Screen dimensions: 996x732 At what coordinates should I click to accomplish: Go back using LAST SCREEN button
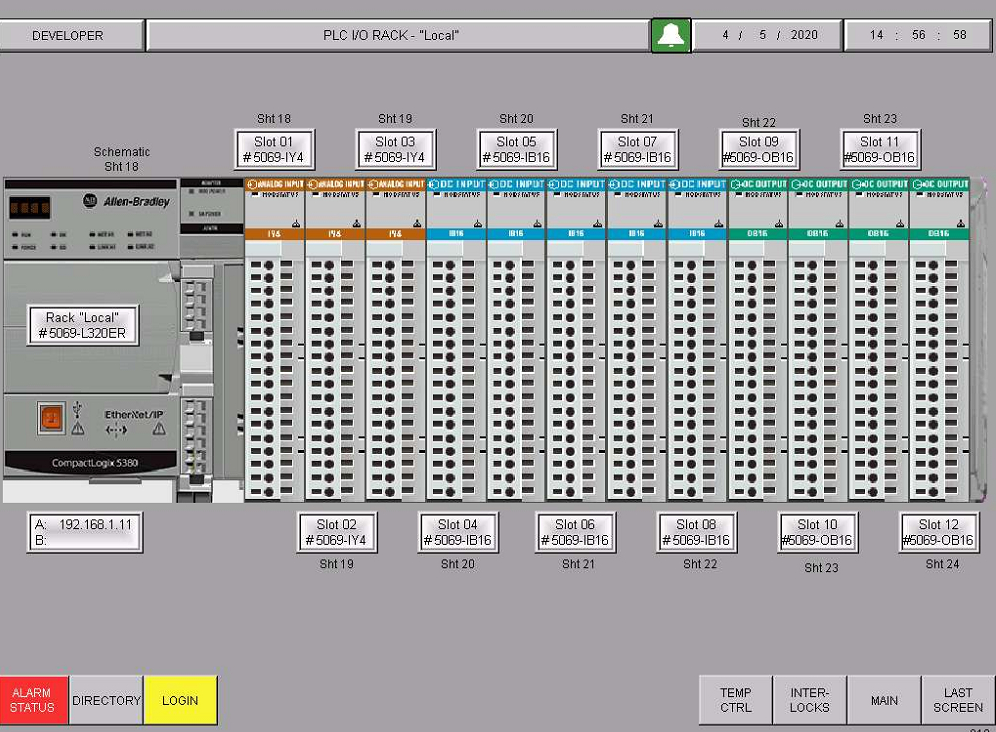click(x=958, y=700)
